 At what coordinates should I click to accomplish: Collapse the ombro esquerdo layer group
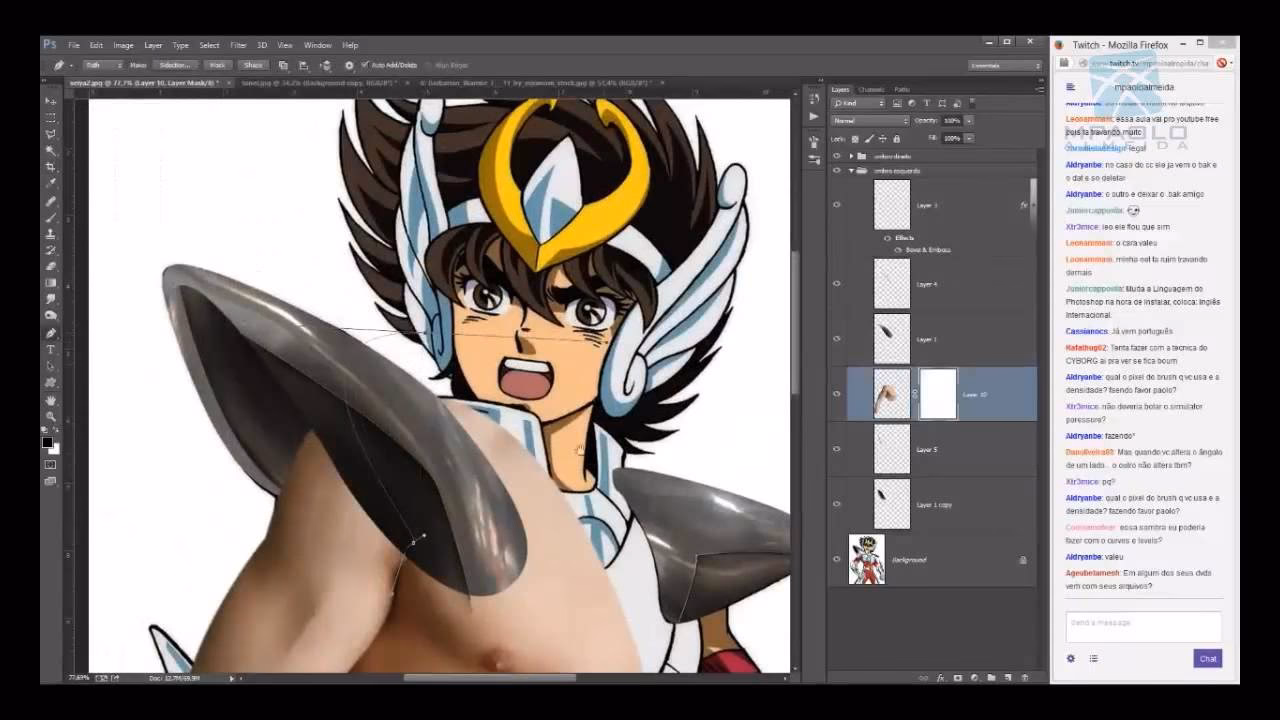click(852, 171)
